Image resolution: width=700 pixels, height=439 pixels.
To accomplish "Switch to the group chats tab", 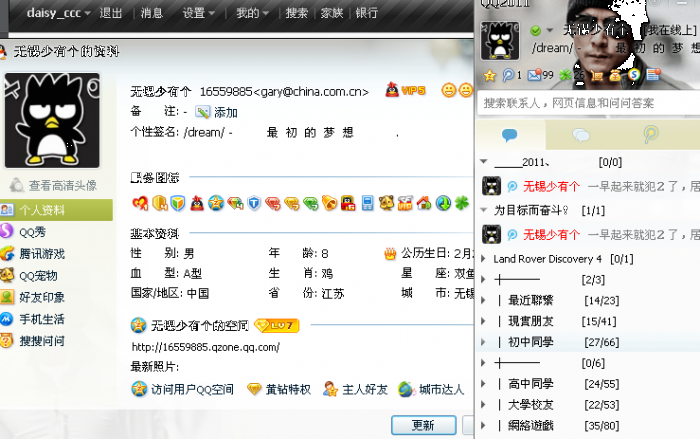I will [x=580, y=134].
